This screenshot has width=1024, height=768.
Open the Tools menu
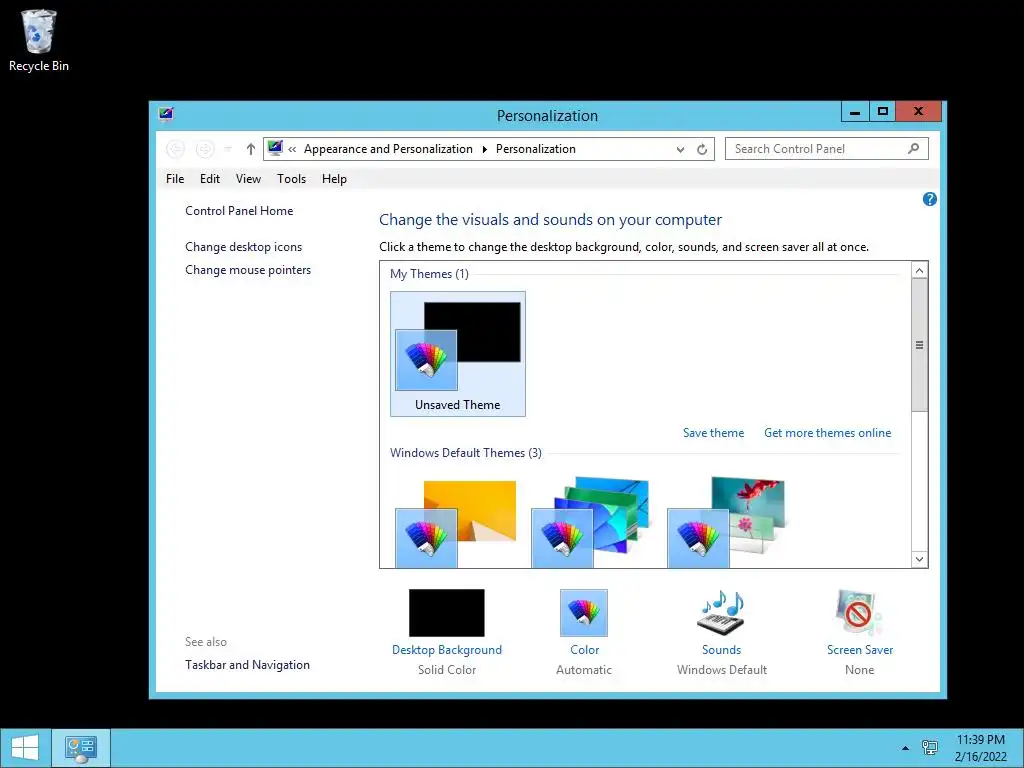click(x=291, y=179)
